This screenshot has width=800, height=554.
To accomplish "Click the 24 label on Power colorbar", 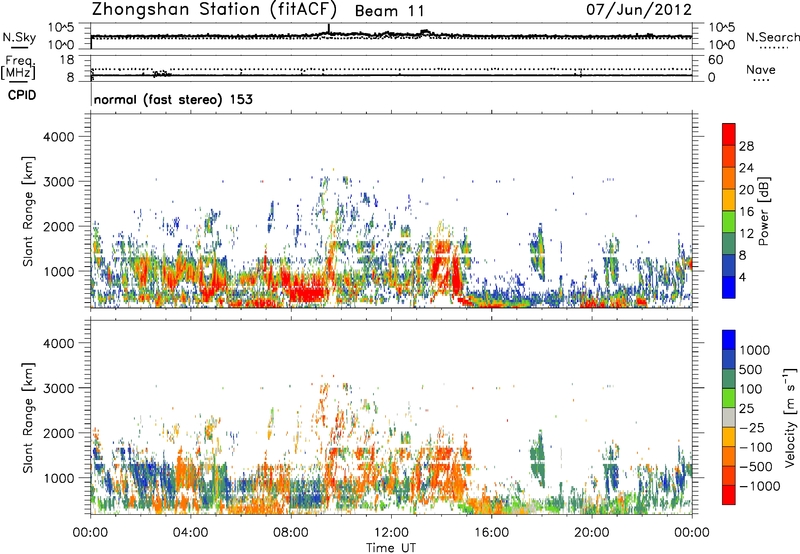I will (746, 168).
